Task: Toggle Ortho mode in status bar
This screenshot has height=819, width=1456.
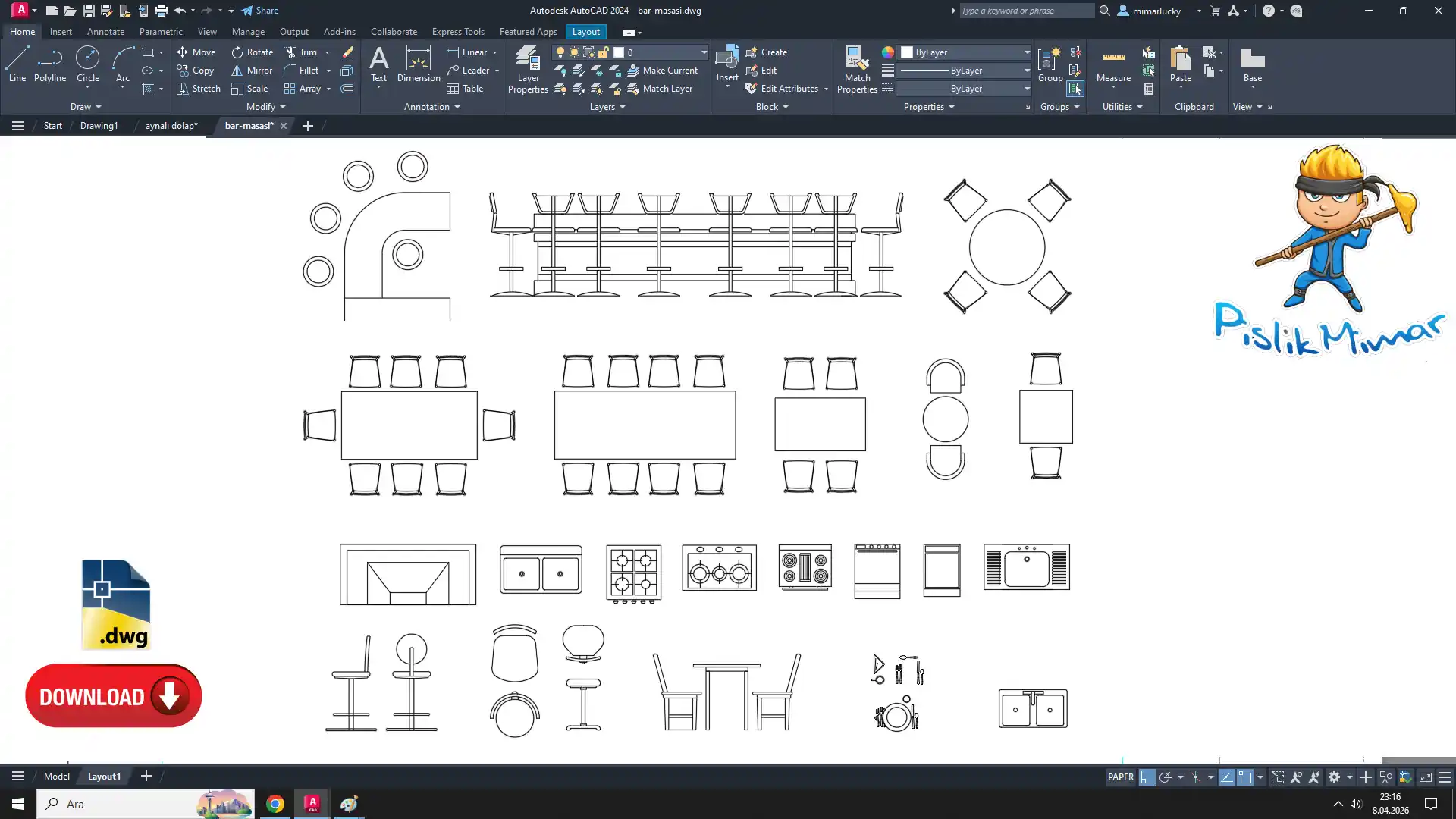Action: coord(1147,777)
